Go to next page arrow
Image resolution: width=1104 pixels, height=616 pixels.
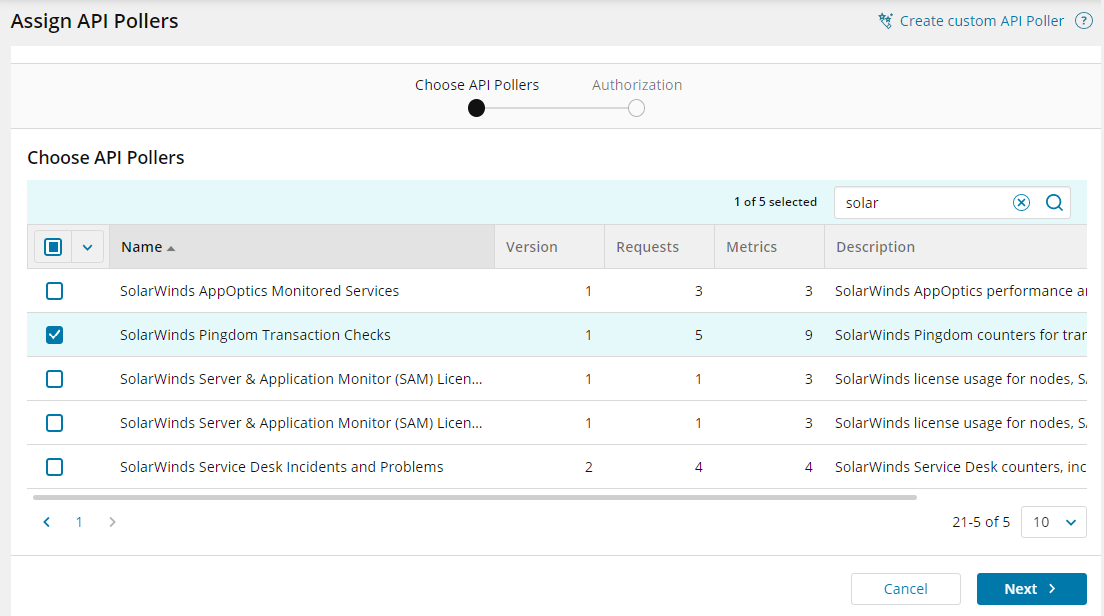[112, 522]
